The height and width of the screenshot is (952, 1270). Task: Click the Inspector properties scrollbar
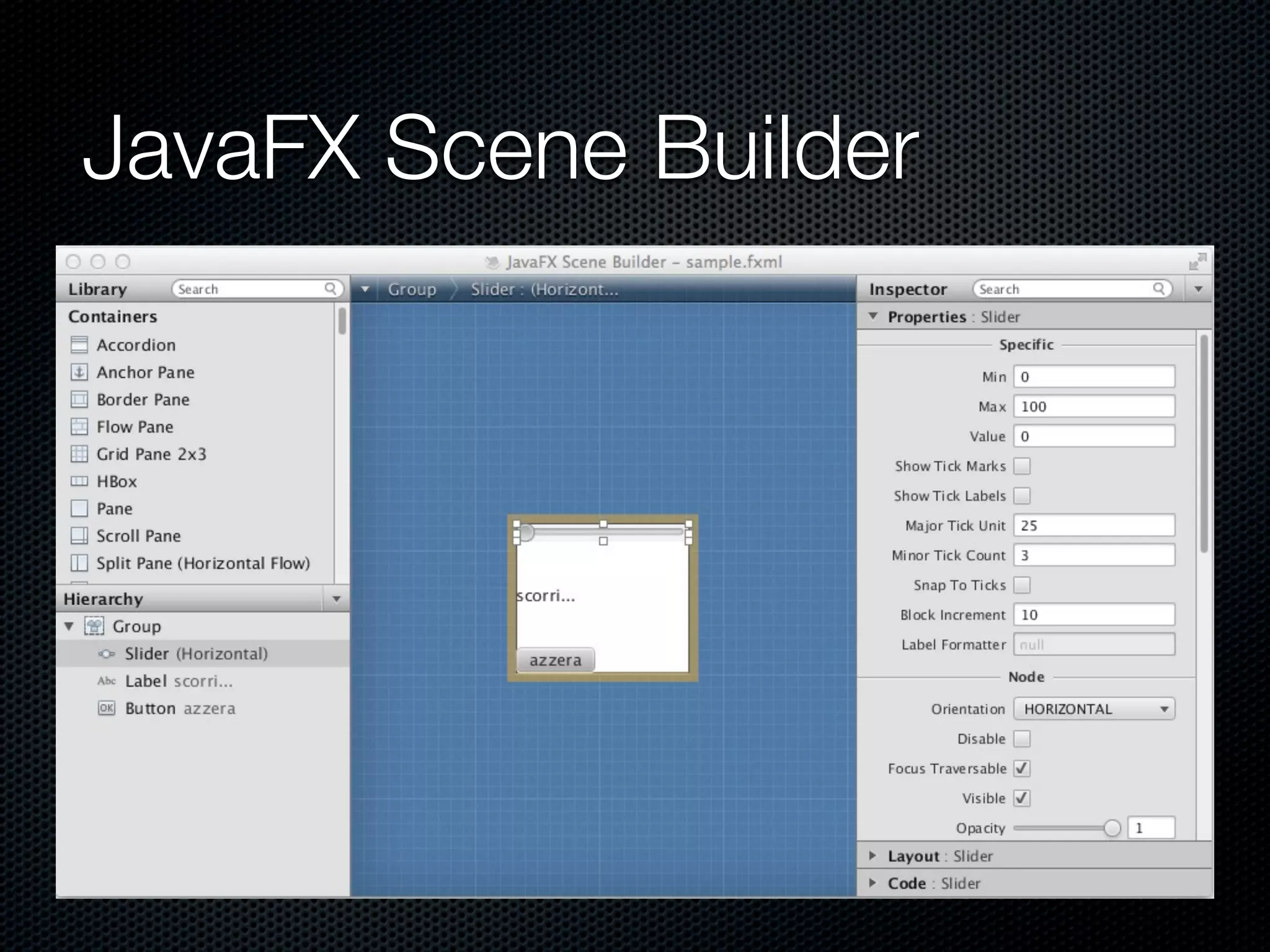[1204, 443]
